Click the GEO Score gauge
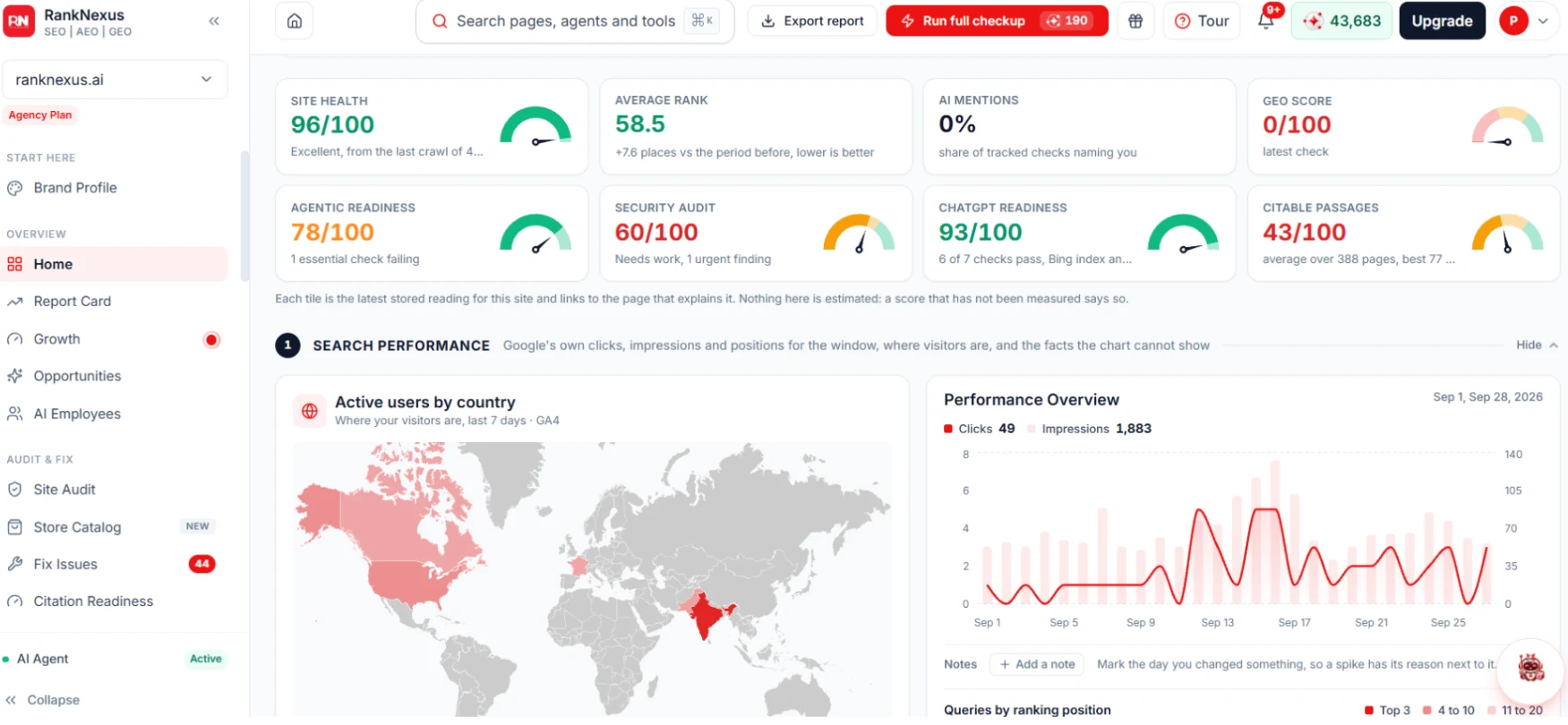The height and width of the screenshot is (725, 1568). tap(1508, 126)
